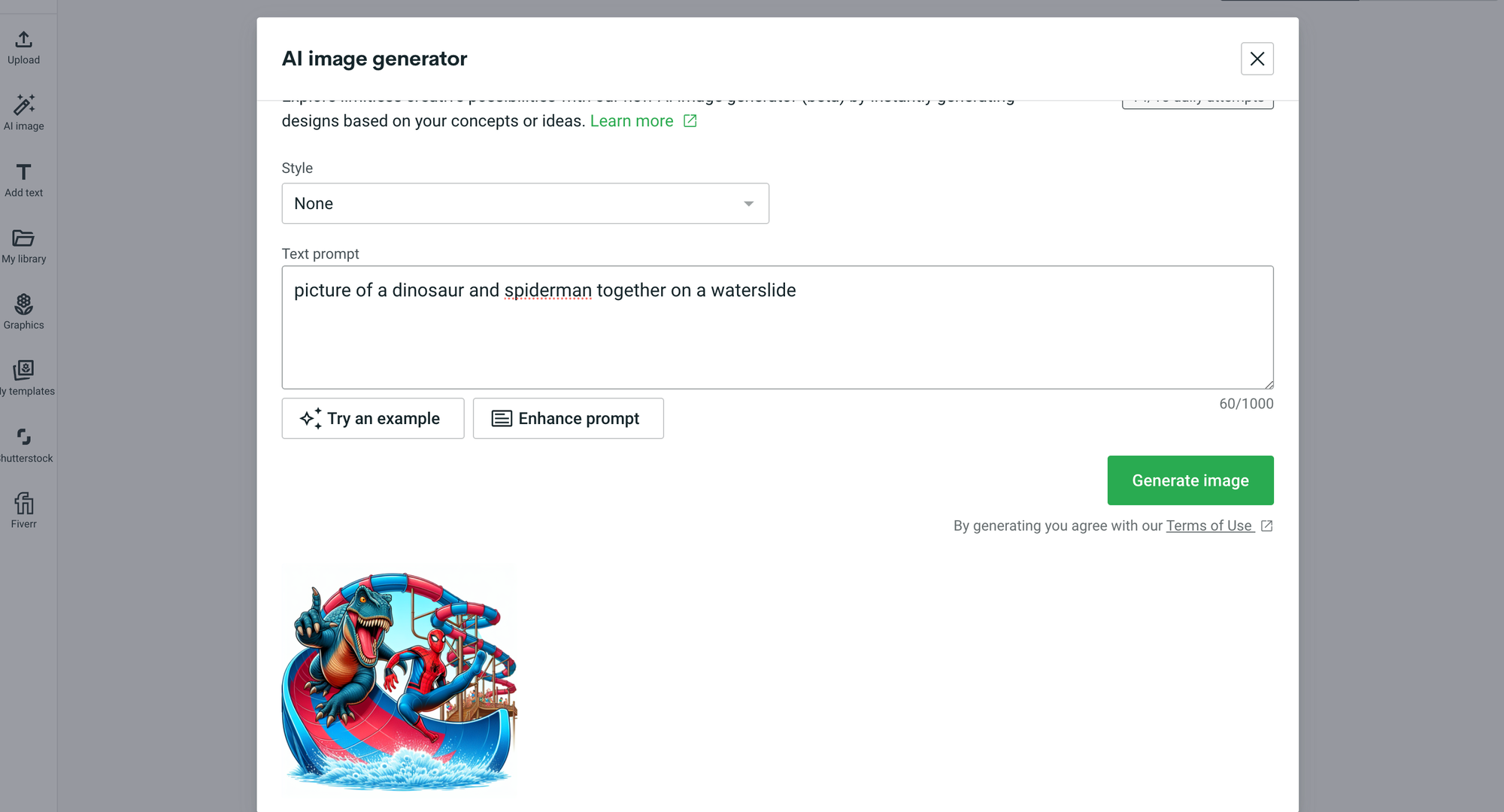Image resolution: width=1504 pixels, height=812 pixels.
Task: Open the Learn more link
Action: tap(632, 120)
